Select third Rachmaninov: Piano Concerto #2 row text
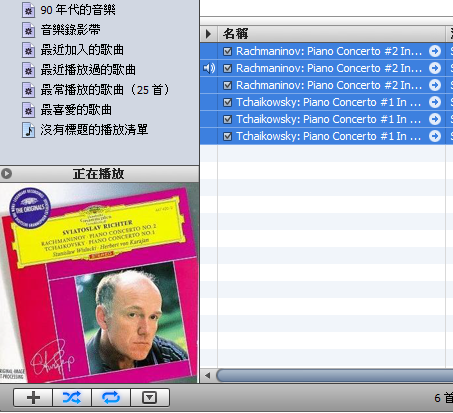This screenshot has height=413, width=453. 329,85
